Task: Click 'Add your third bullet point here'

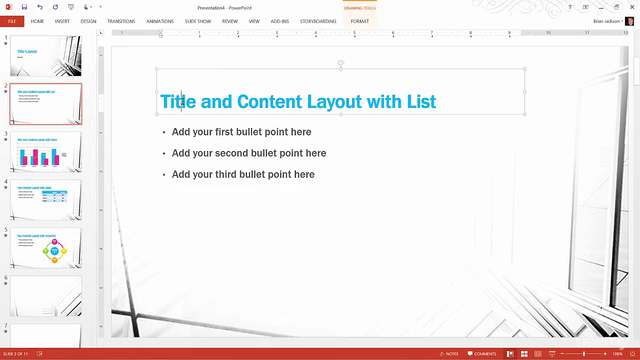Action: 243,174
